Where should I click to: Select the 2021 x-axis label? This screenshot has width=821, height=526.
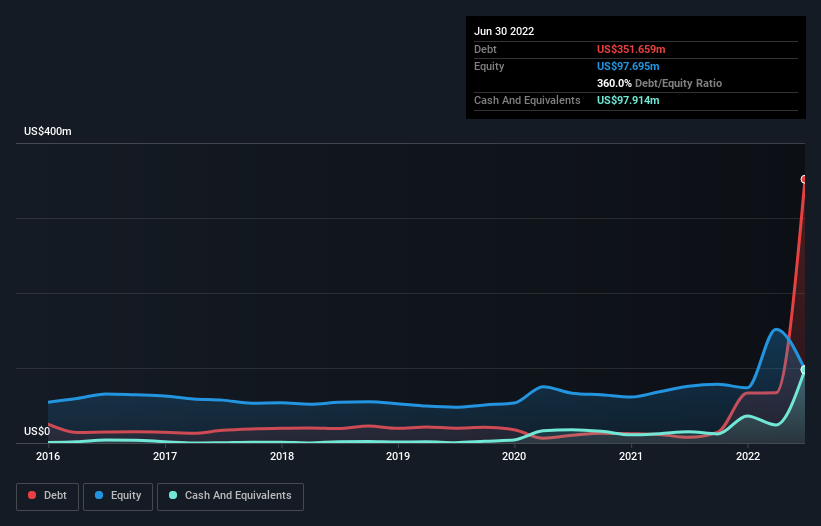631,456
